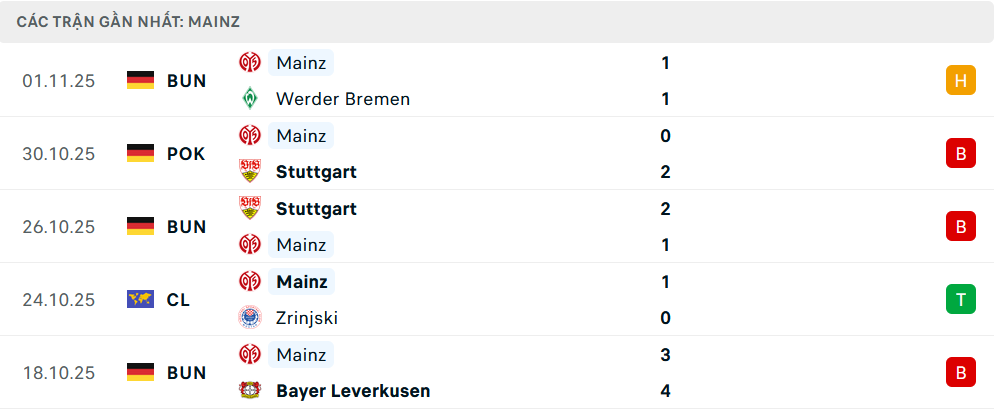This screenshot has height=410, width=1001.
Task: Click red B badge for 18.10.25 match
Action: (960, 372)
